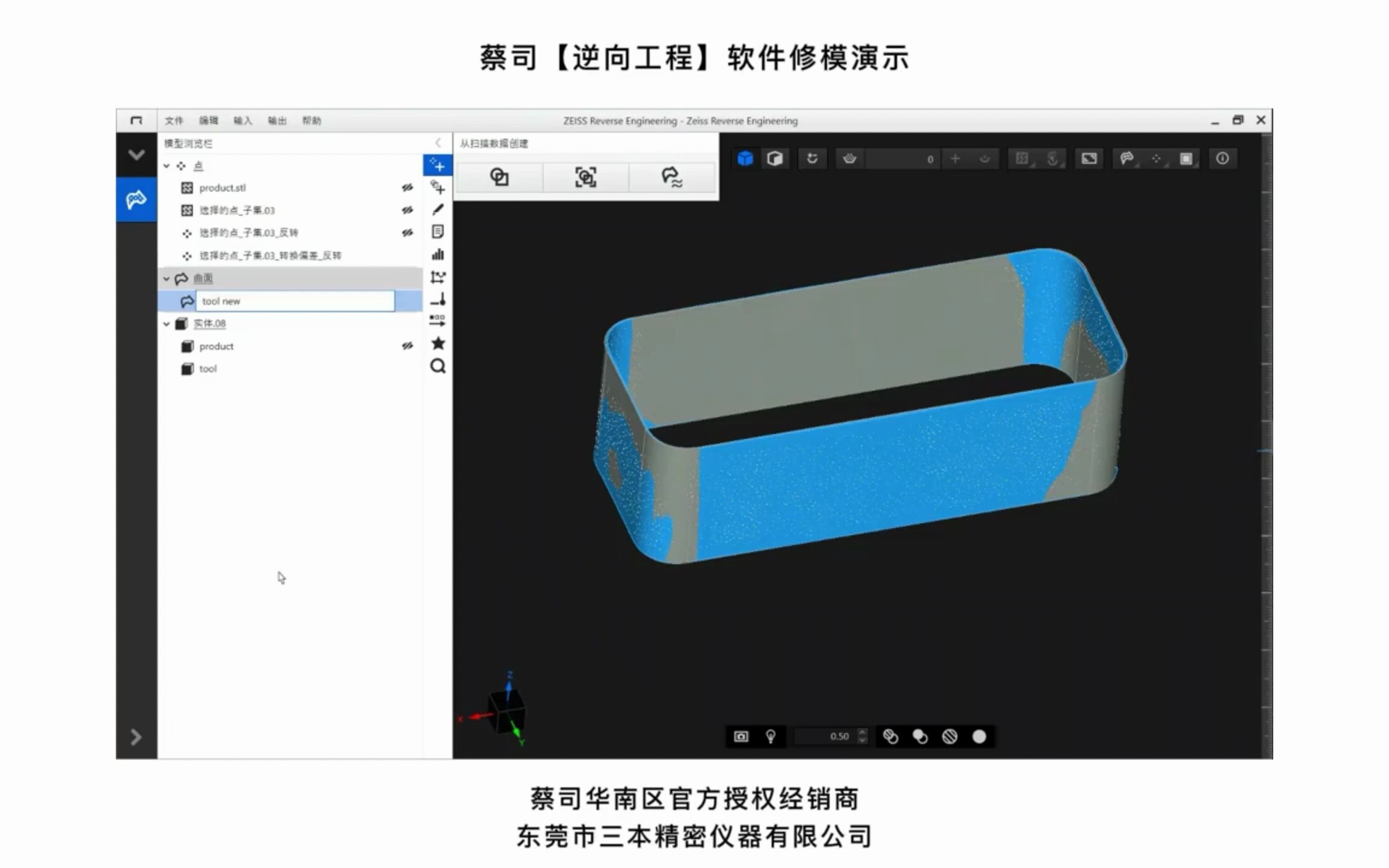This screenshot has width=1389, height=868.
Task: Increase the 0.50 value with the stepper arrow
Action: pyautogui.click(x=863, y=732)
